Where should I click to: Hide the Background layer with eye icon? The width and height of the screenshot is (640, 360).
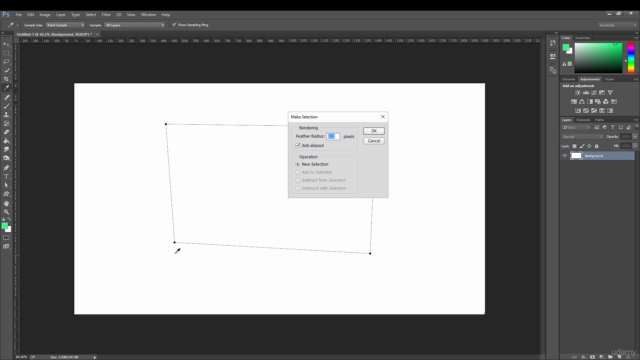(x=565, y=156)
